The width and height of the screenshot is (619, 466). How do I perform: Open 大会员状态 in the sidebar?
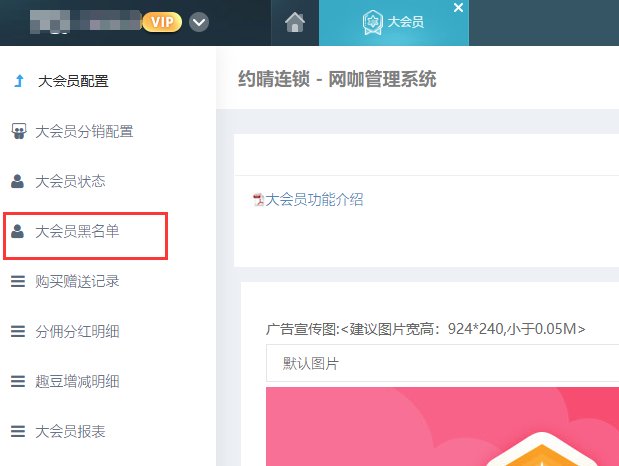(70, 181)
